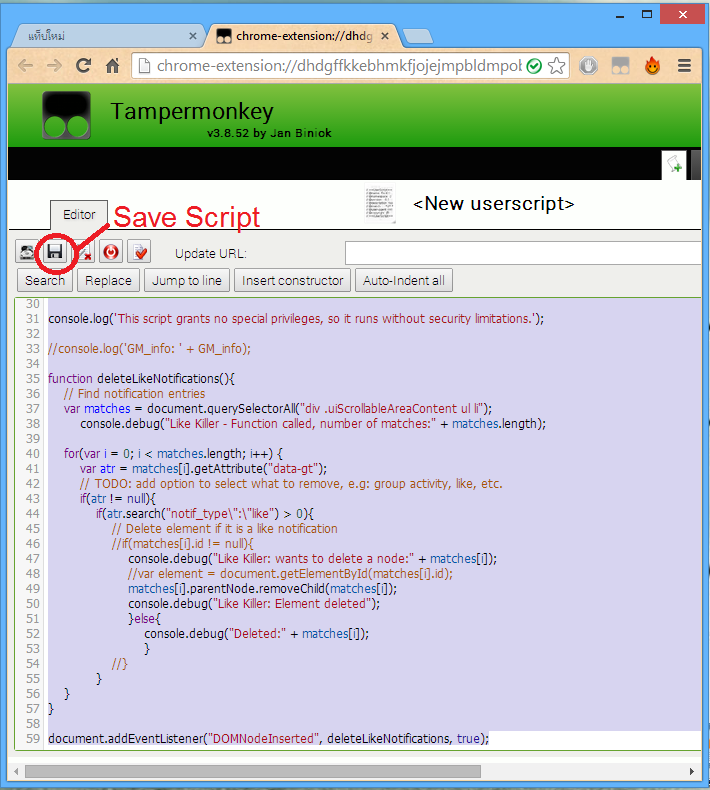This screenshot has width=710, height=790.
Task: Click the Auto-Indent all button
Action: (x=404, y=281)
